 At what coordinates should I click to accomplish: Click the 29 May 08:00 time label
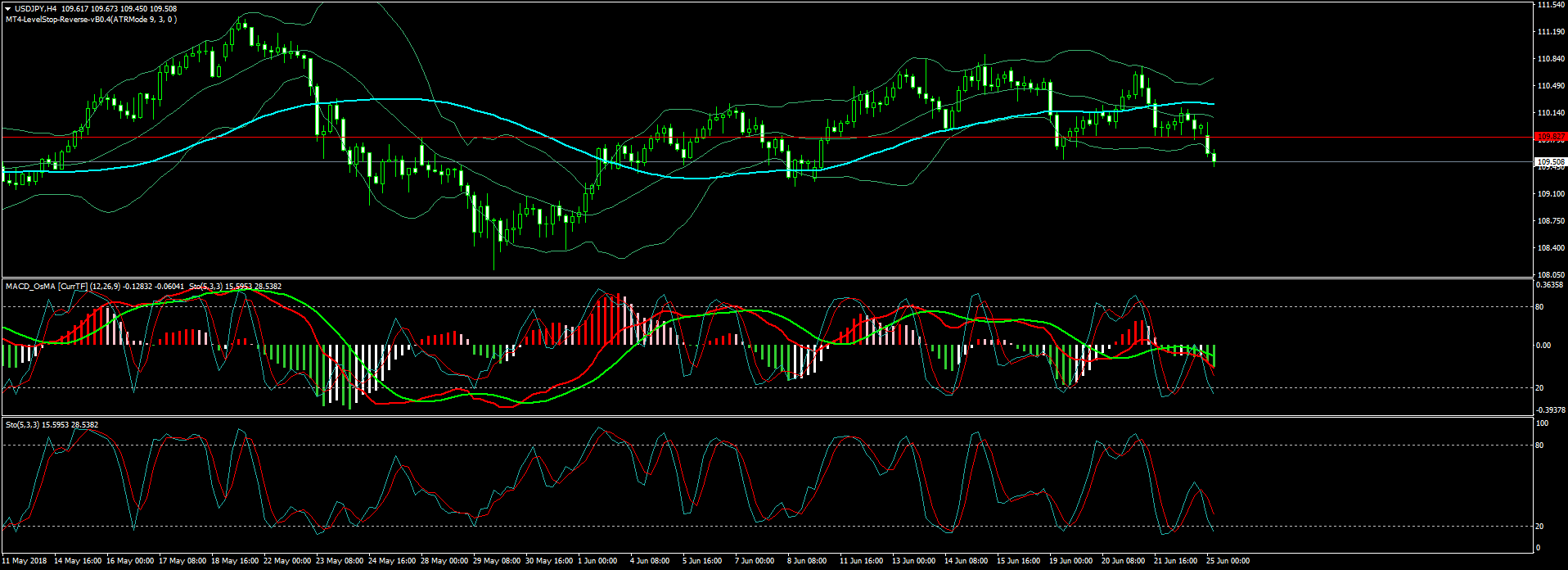pyautogui.click(x=497, y=561)
